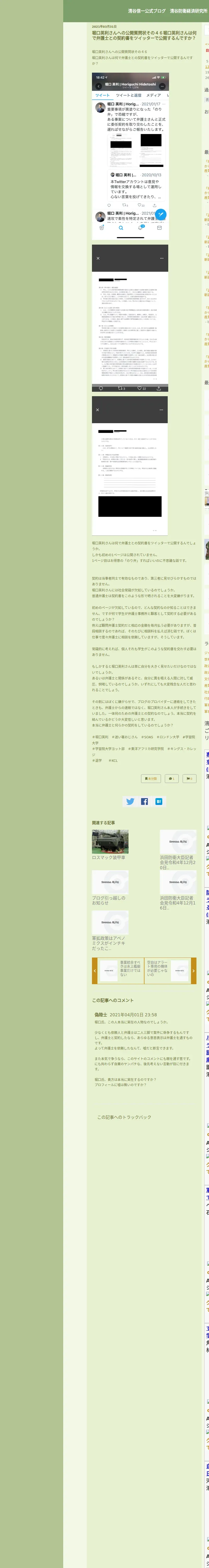The image size is (209, 1568).
Task: Click commenter name 偽隆士
Action: 101,1015
